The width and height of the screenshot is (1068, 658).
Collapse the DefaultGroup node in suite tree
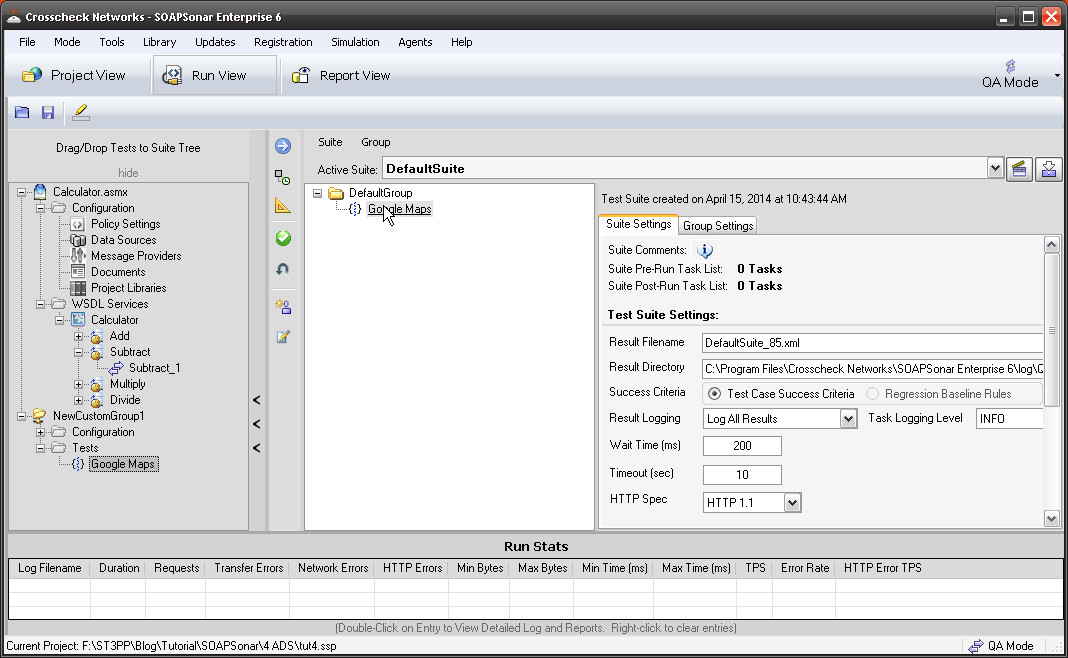tap(317, 193)
